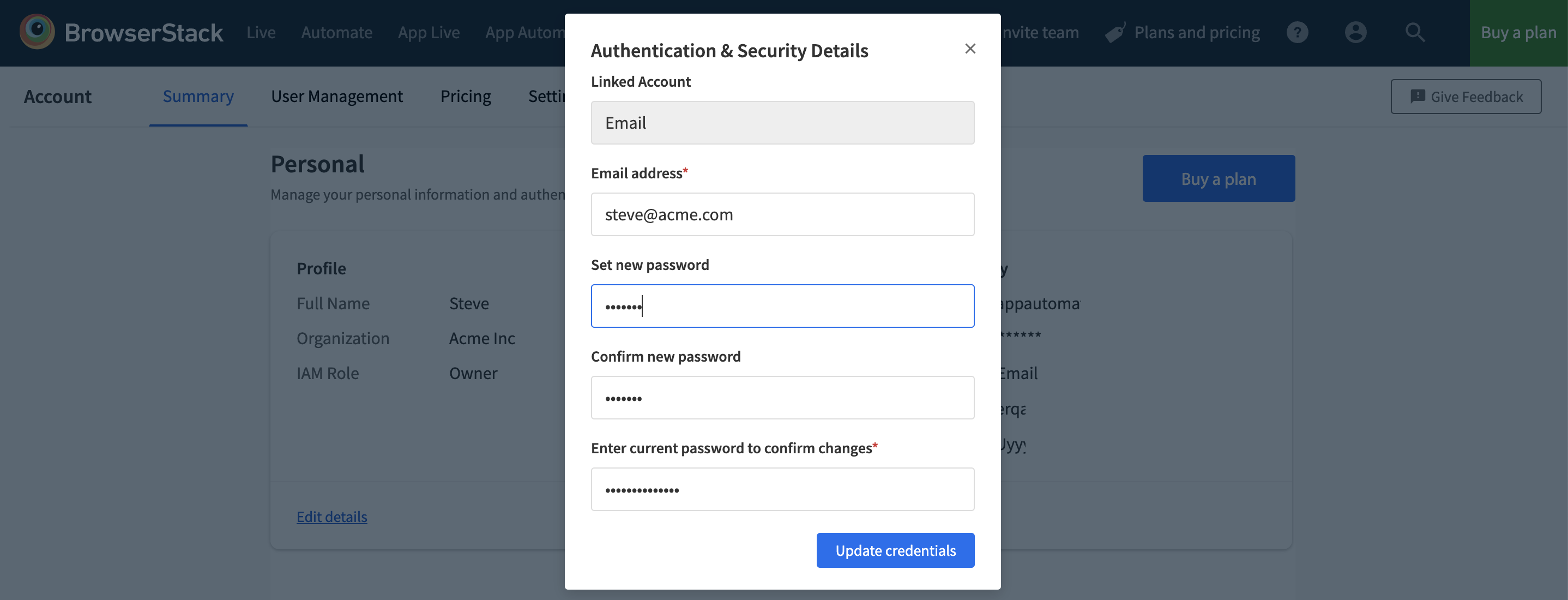1568x600 pixels.
Task: Open the Automate menu item
Action: (336, 32)
